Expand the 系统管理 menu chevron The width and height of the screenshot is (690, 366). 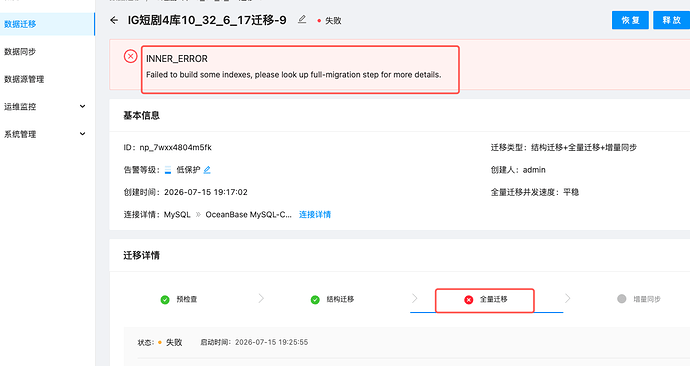pos(82,134)
